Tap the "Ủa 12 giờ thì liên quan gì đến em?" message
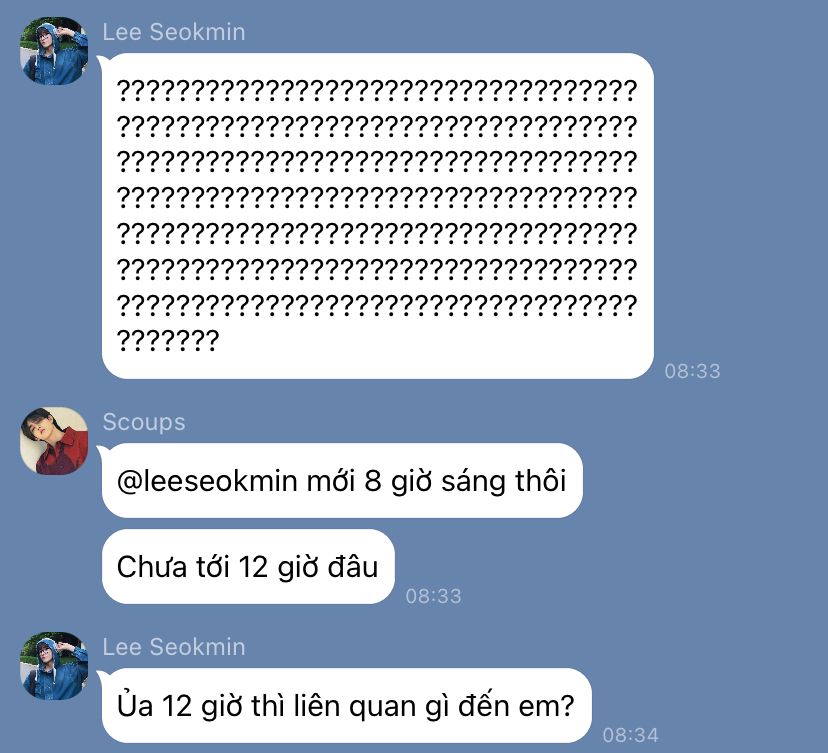 [346, 705]
